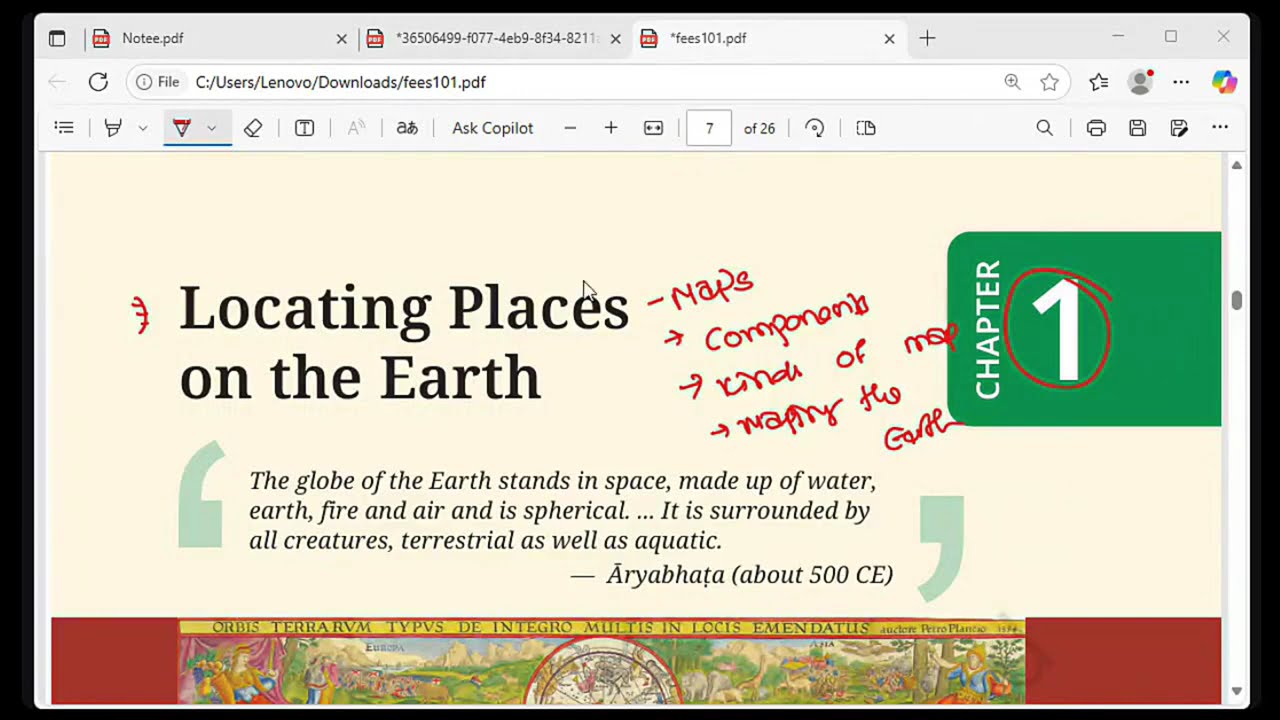Close the 36506499-f077 PDF tab
The image size is (1280, 720).
(615, 38)
